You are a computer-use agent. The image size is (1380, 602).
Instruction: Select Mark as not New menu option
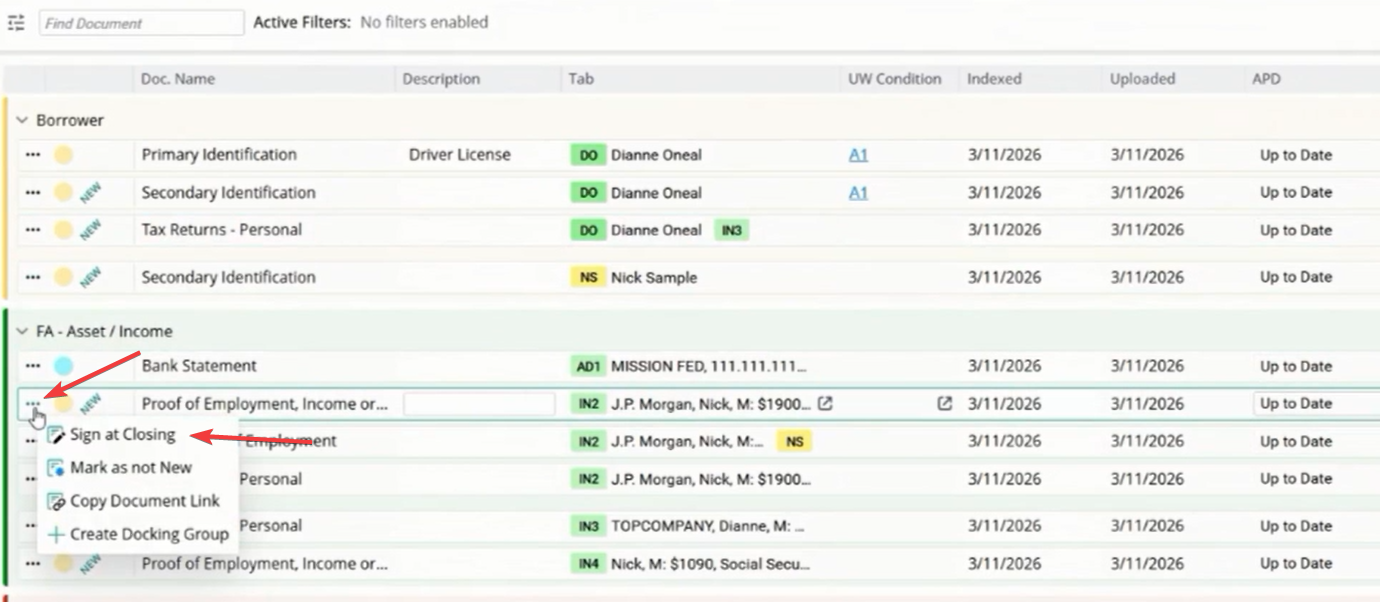(130, 468)
